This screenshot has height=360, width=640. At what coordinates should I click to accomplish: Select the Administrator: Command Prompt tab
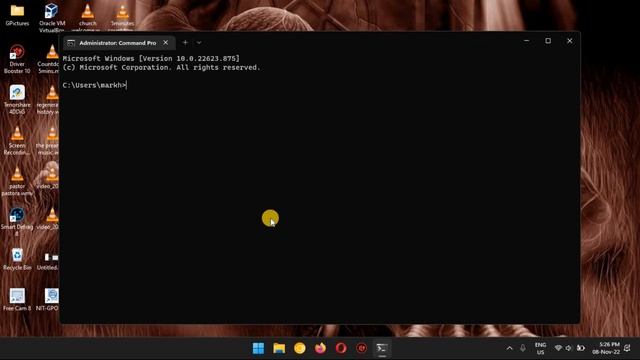coord(119,42)
